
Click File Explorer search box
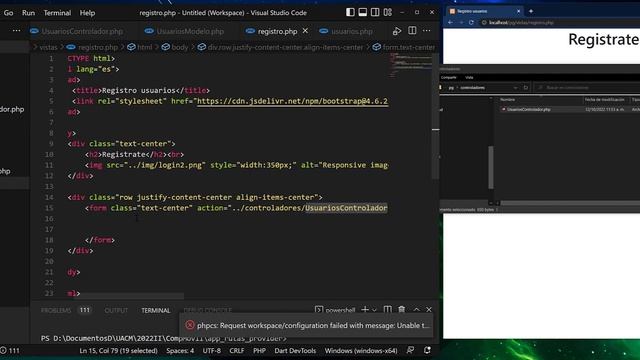coord(588,88)
